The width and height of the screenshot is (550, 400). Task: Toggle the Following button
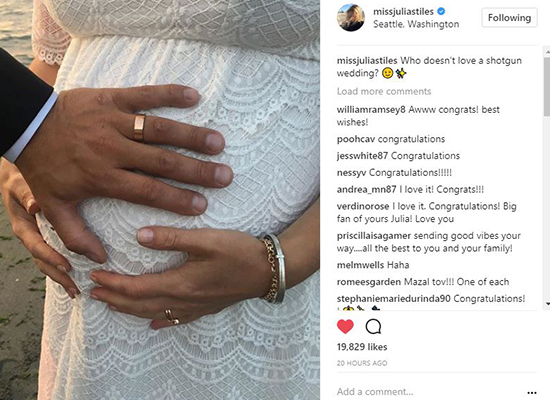pos(509,18)
